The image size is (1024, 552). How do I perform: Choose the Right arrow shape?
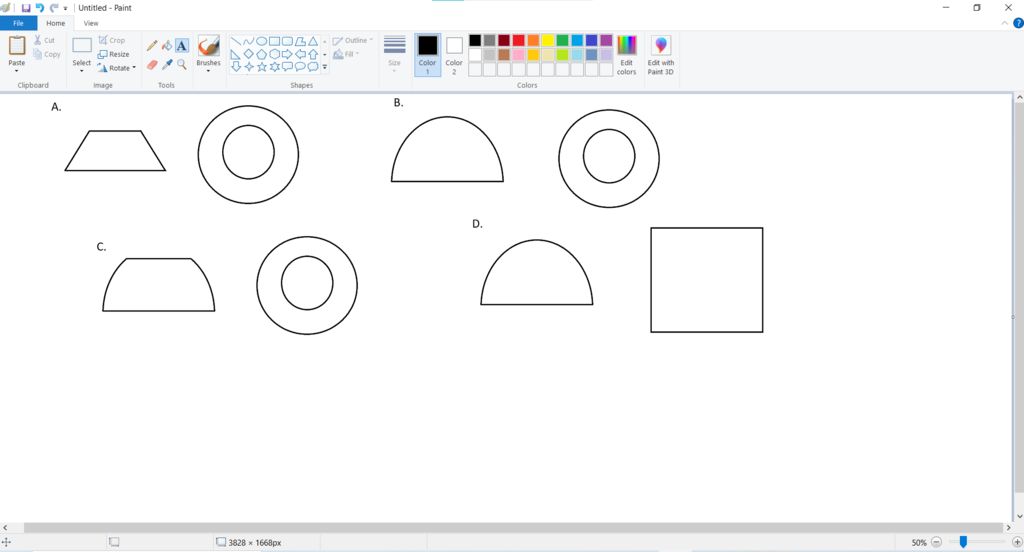(287, 54)
